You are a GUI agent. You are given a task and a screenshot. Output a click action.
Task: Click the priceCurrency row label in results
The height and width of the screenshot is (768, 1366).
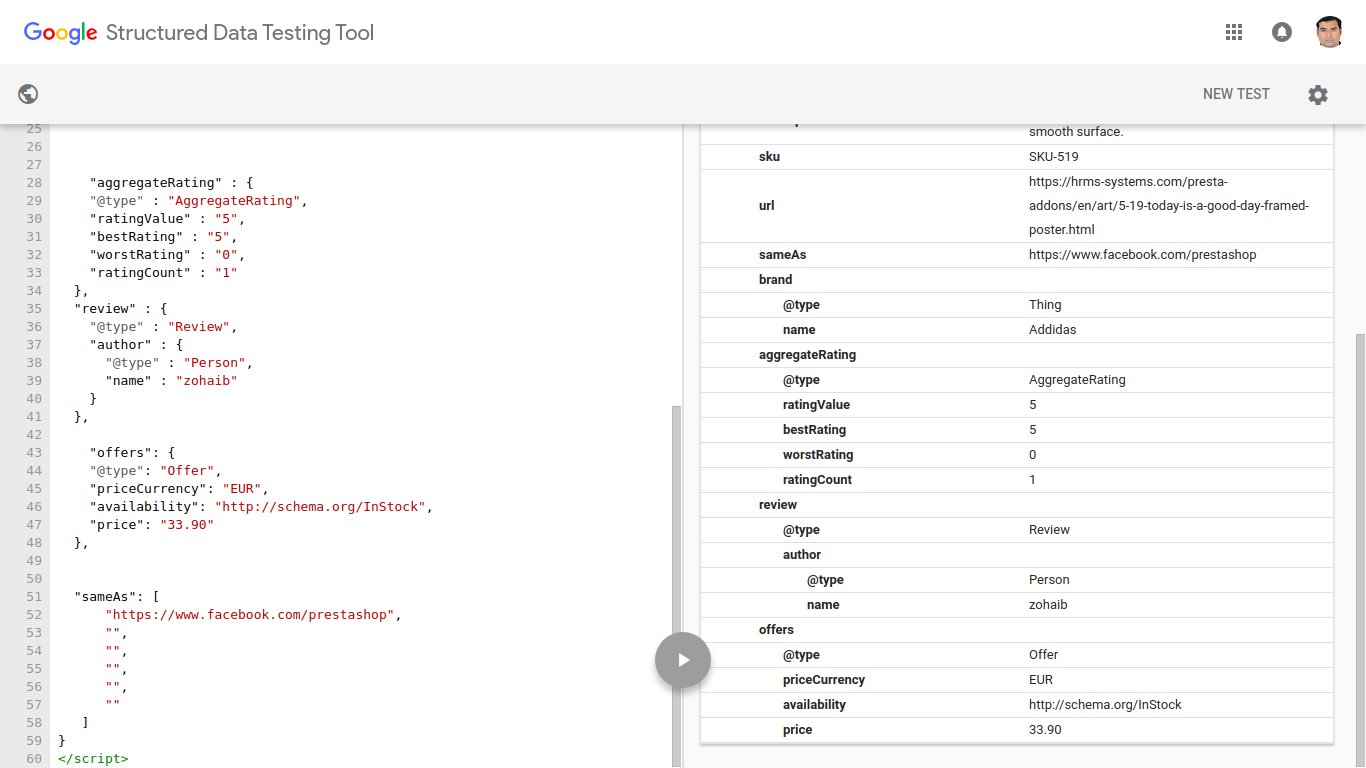[824, 680]
